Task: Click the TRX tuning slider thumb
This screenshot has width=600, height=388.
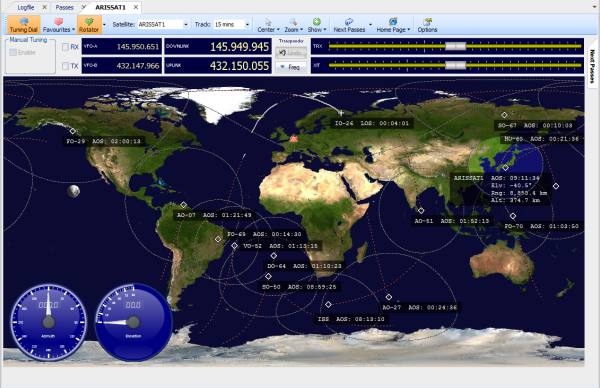Action: pyautogui.click(x=455, y=46)
